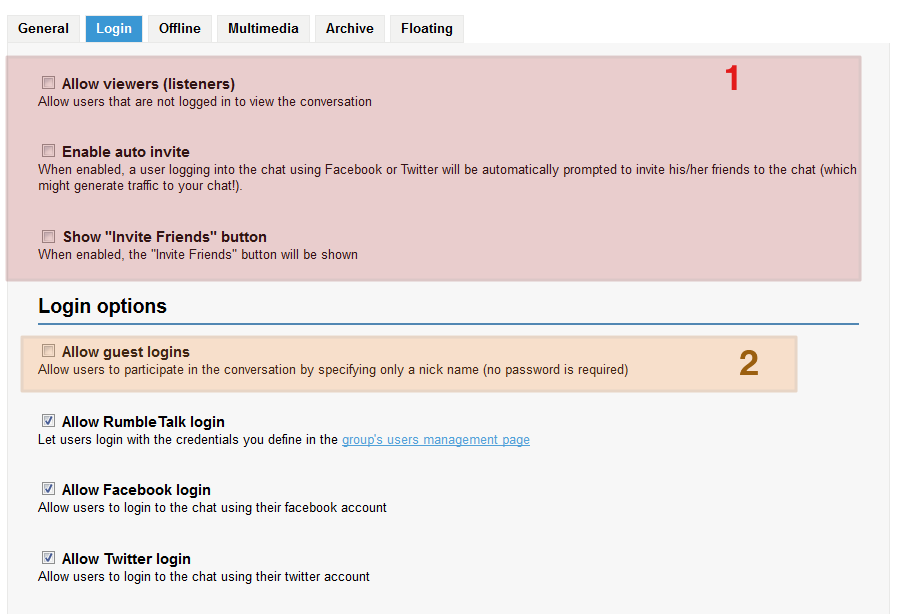The width and height of the screenshot is (898, 614).
Task: Click the Login options section heading
Action: 102,306
